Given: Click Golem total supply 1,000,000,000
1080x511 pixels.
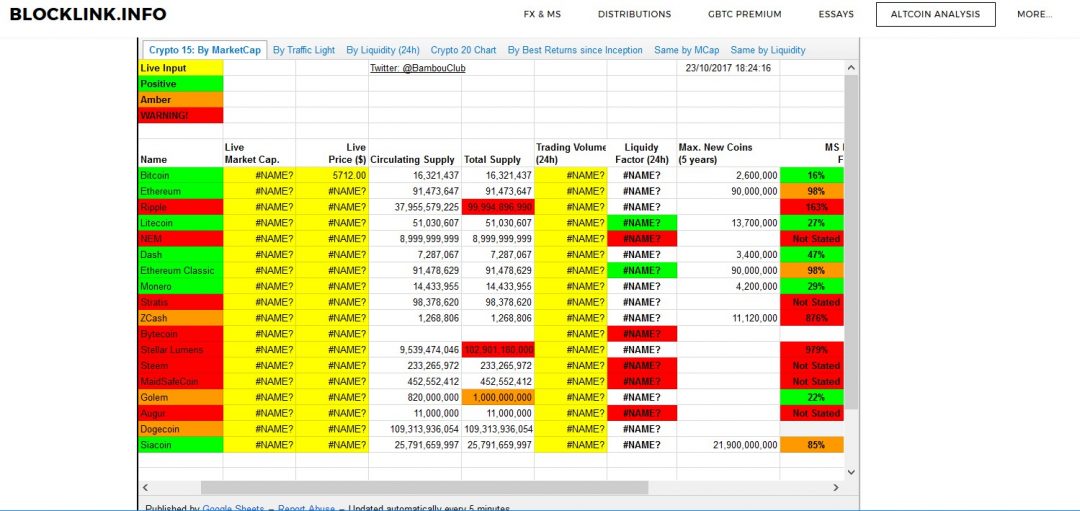Looking at the screenshot, I should pos(498,397).
